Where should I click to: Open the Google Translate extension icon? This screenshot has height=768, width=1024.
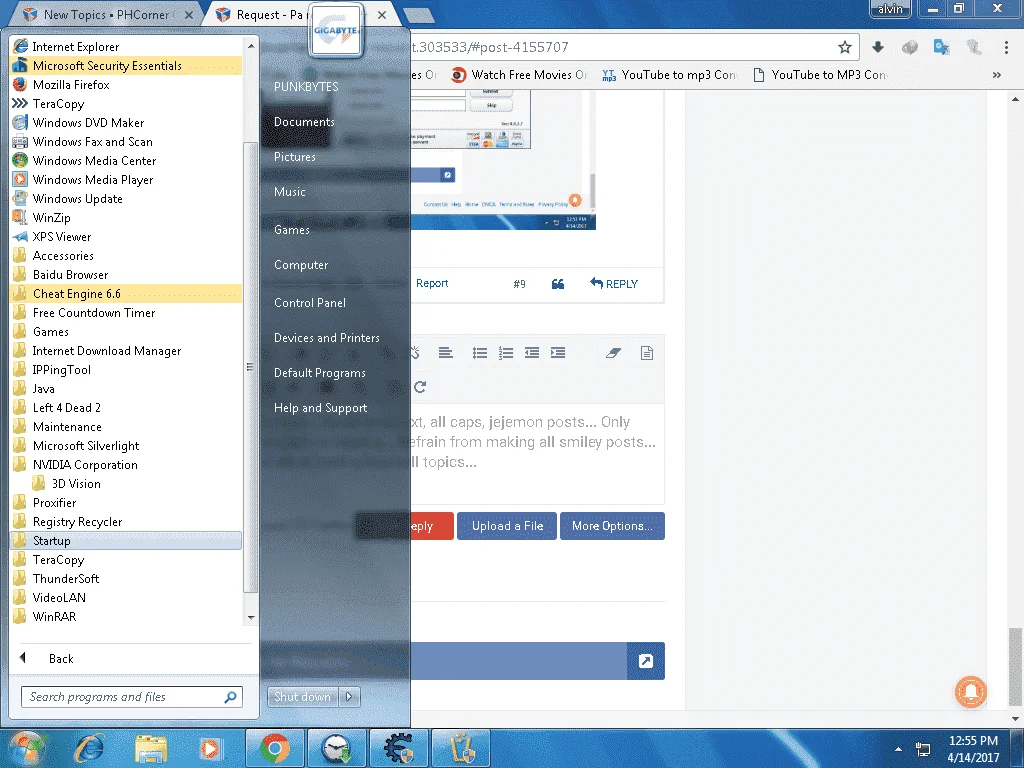(941, 47)
